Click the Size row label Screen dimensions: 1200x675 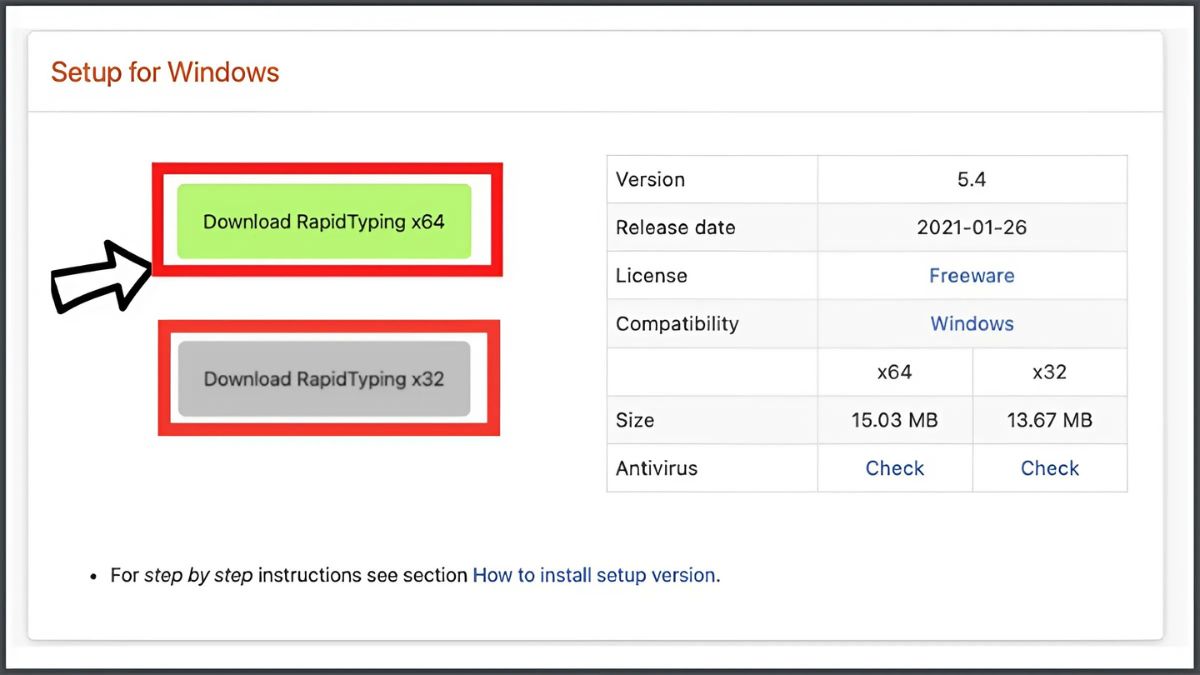[635, 420]
